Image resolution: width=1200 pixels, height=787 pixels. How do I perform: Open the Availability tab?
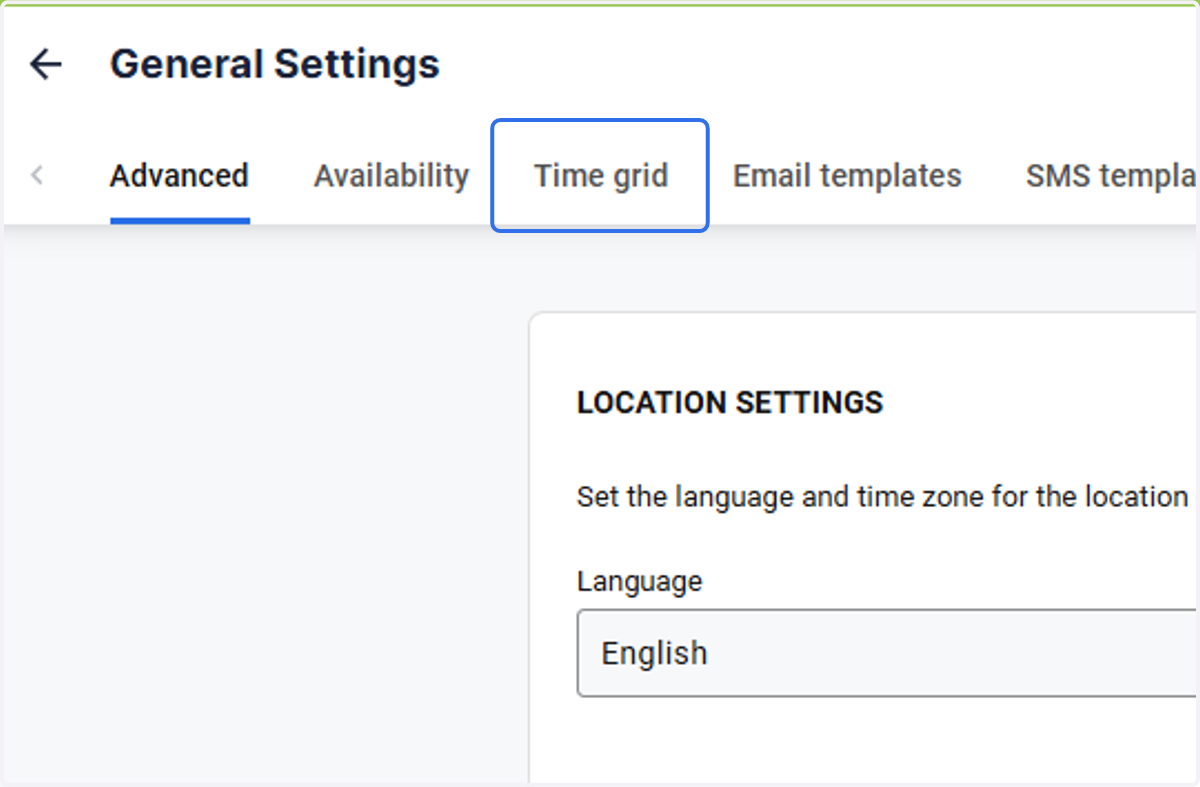(391, 176)
